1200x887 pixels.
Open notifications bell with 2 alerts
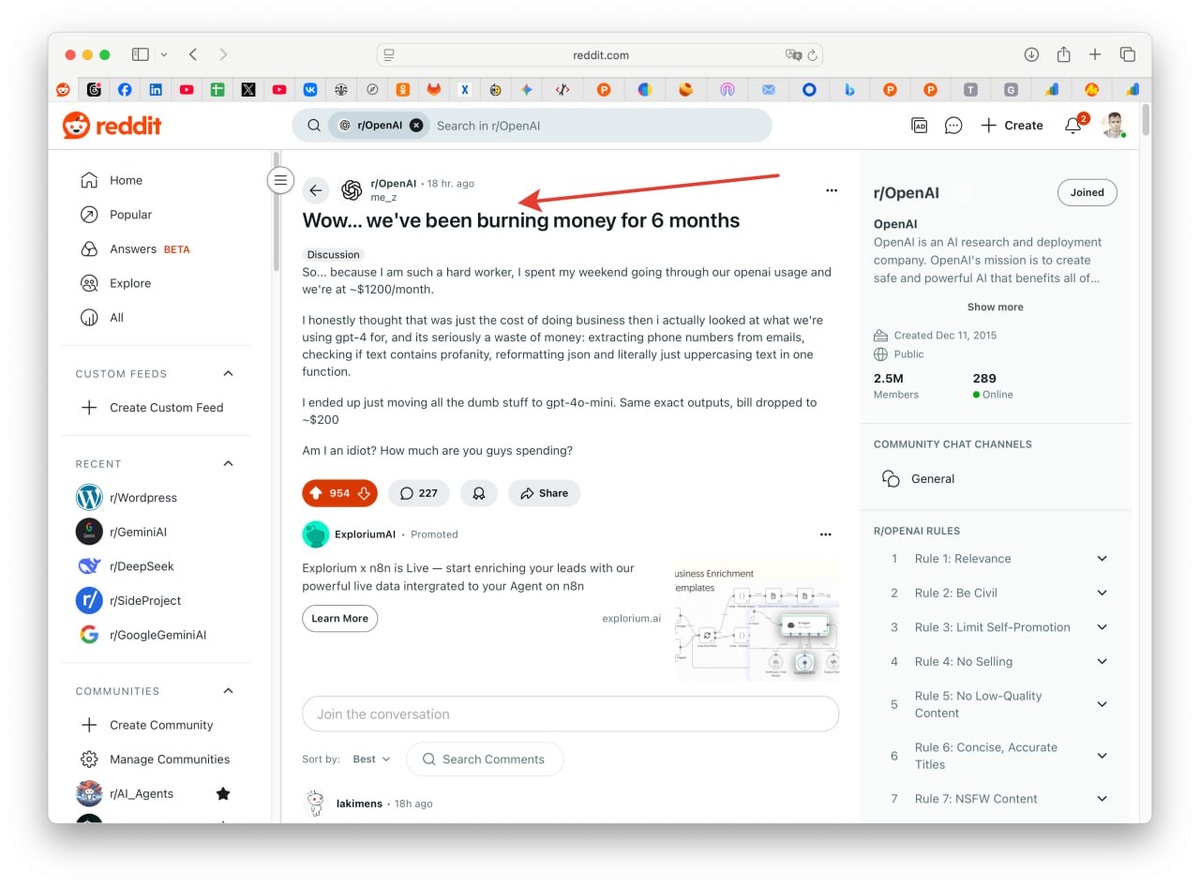[x=1073, y=125]
